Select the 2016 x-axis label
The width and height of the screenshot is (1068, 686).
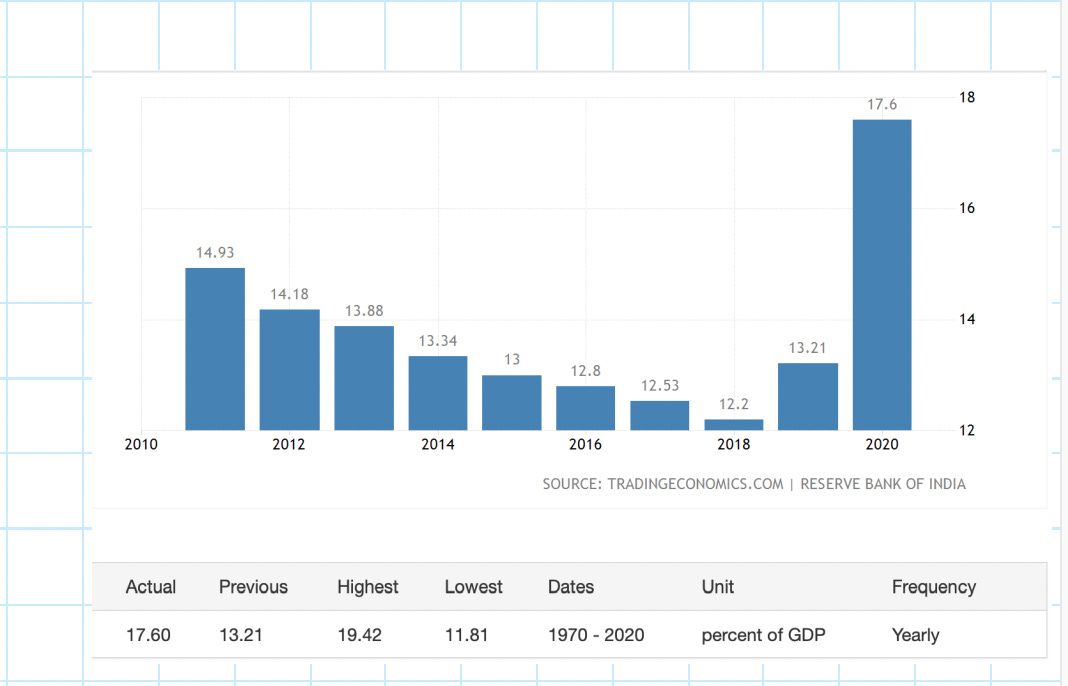pos(585,444)
